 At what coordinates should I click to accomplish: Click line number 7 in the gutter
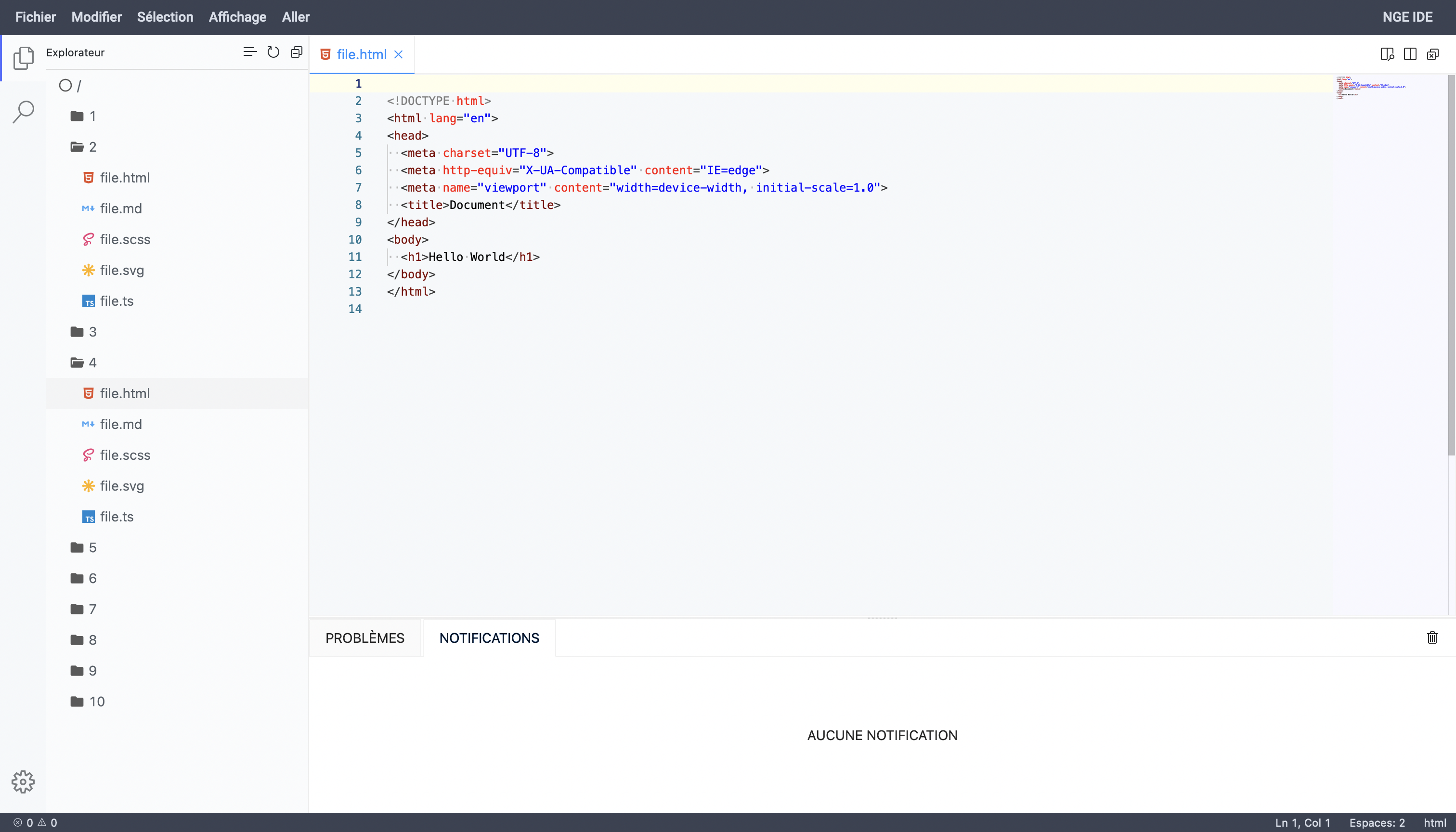pyautogui.click(x=358, y=187)
